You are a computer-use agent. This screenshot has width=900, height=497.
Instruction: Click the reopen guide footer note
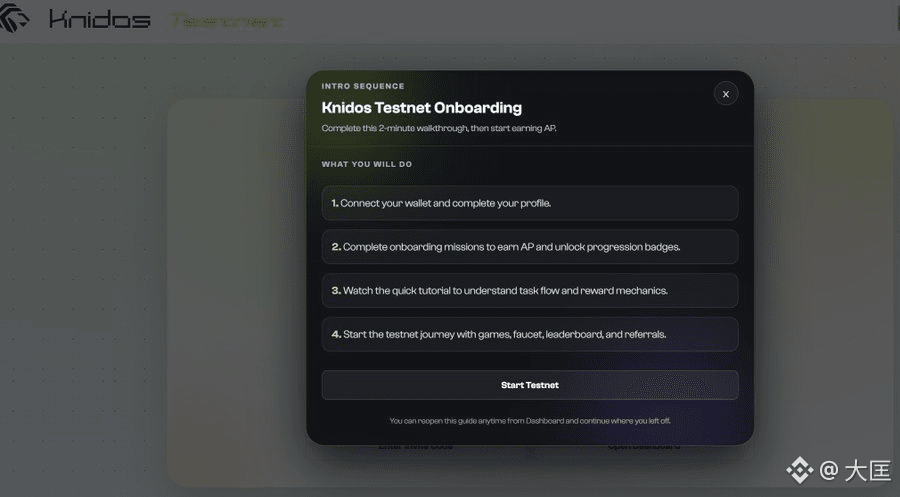(530, 421)
